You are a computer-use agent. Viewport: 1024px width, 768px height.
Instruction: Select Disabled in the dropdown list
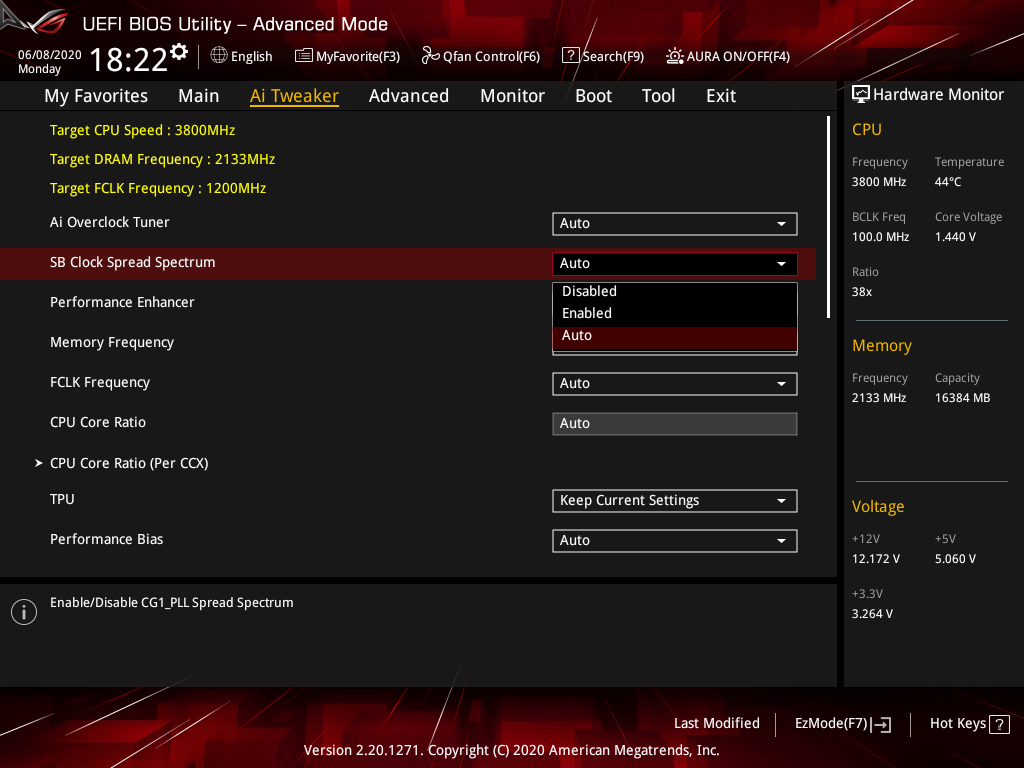675,291
